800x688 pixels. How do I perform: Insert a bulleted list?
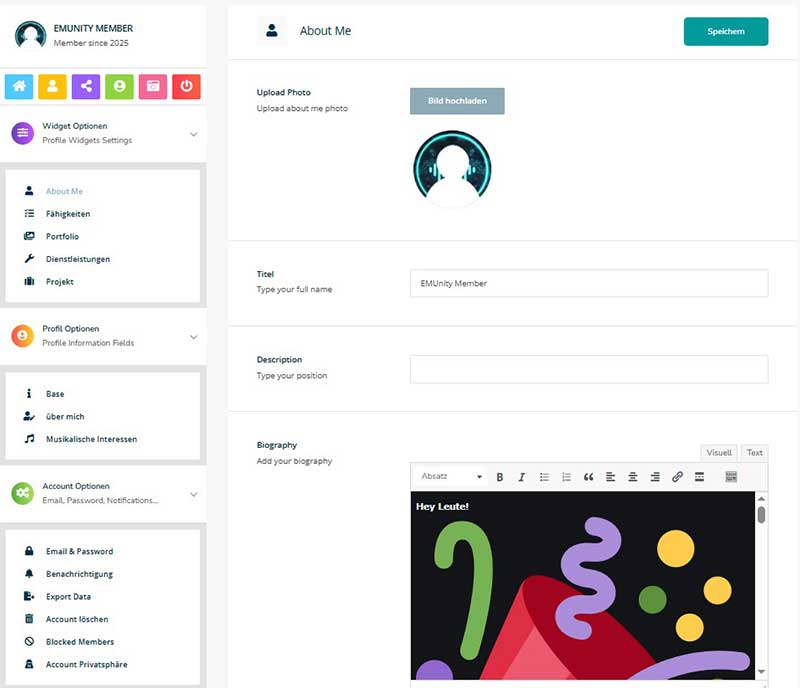tap(544, 477)
